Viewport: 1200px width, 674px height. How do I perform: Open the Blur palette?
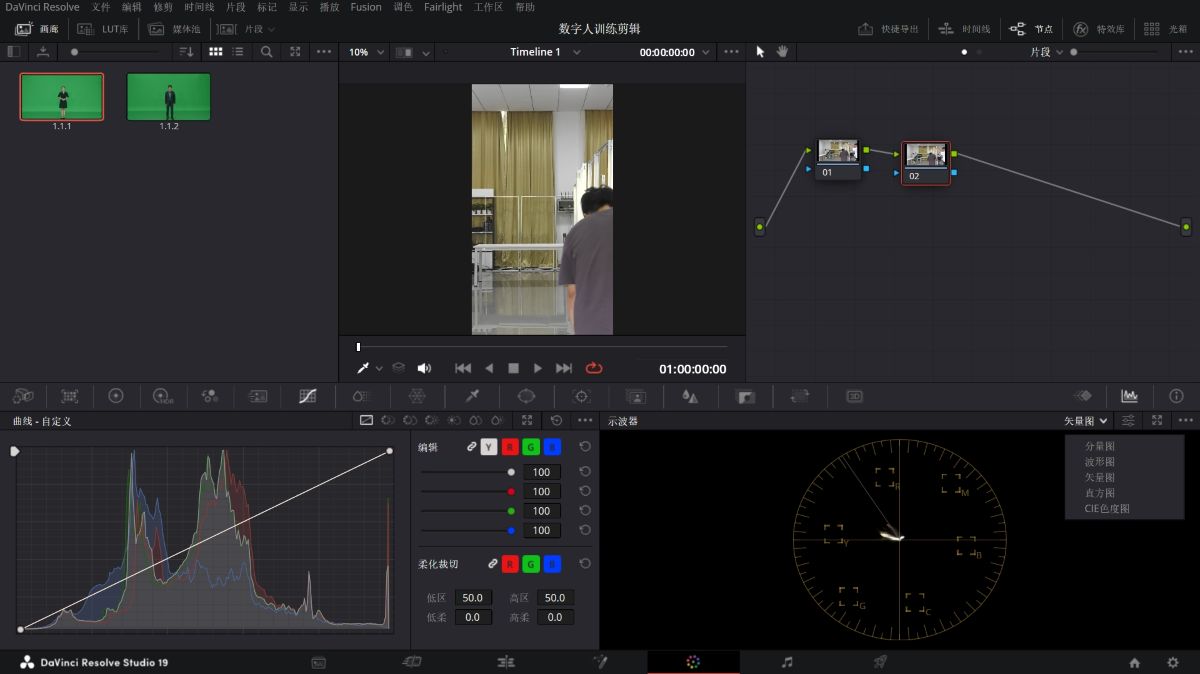click(690, 396)
